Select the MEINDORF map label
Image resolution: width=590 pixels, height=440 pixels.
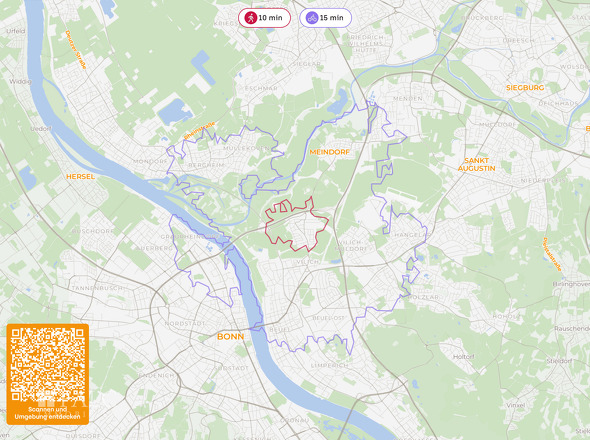329,152
